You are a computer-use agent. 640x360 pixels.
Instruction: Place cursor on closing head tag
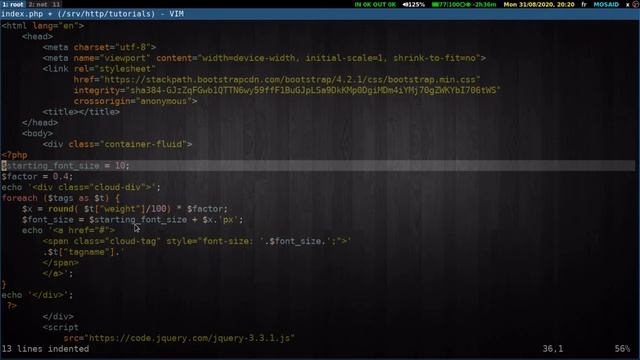click(x=40, y=122)
